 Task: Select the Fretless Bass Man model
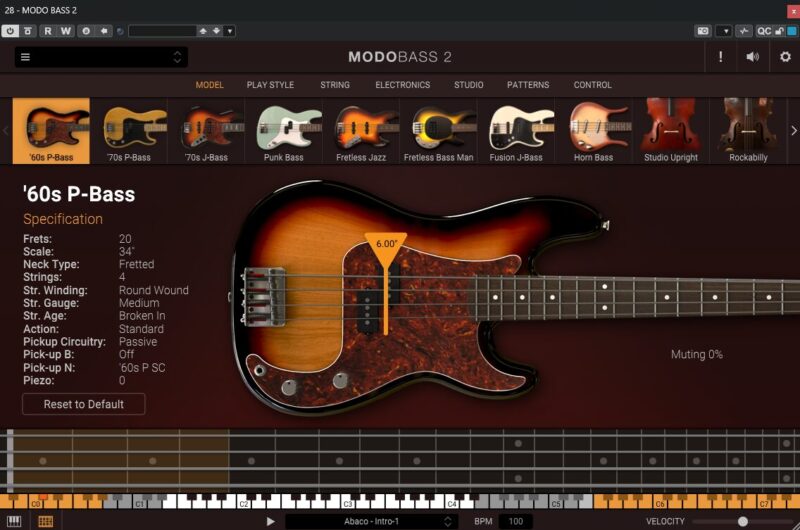pos(439,131)
